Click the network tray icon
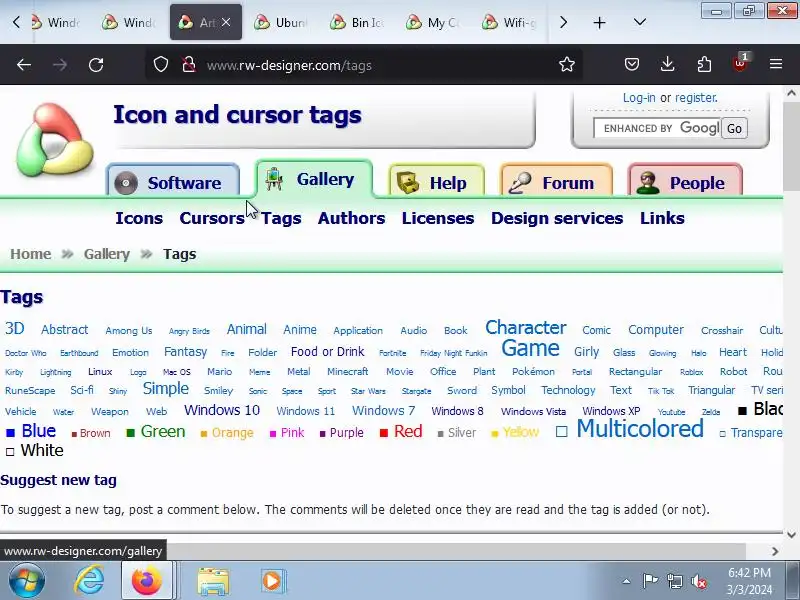 pyautogui.click(x=675, y=581)
